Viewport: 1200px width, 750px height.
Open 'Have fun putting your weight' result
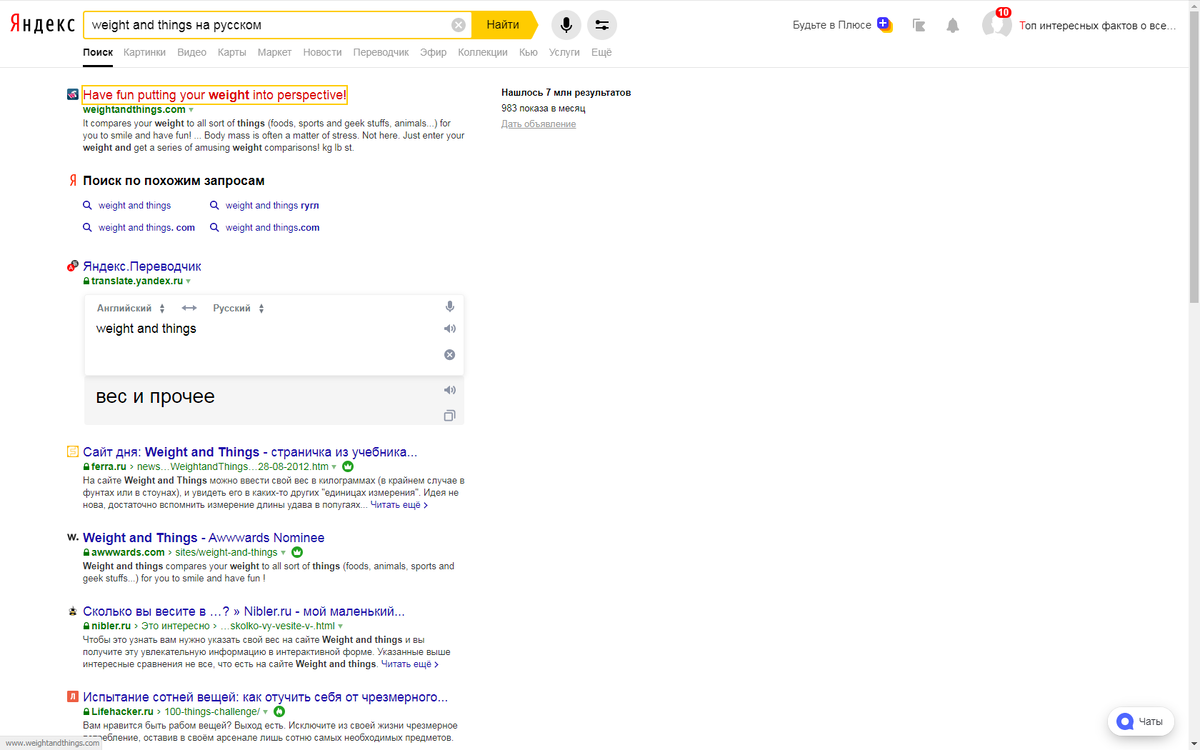tap(214, 95)
